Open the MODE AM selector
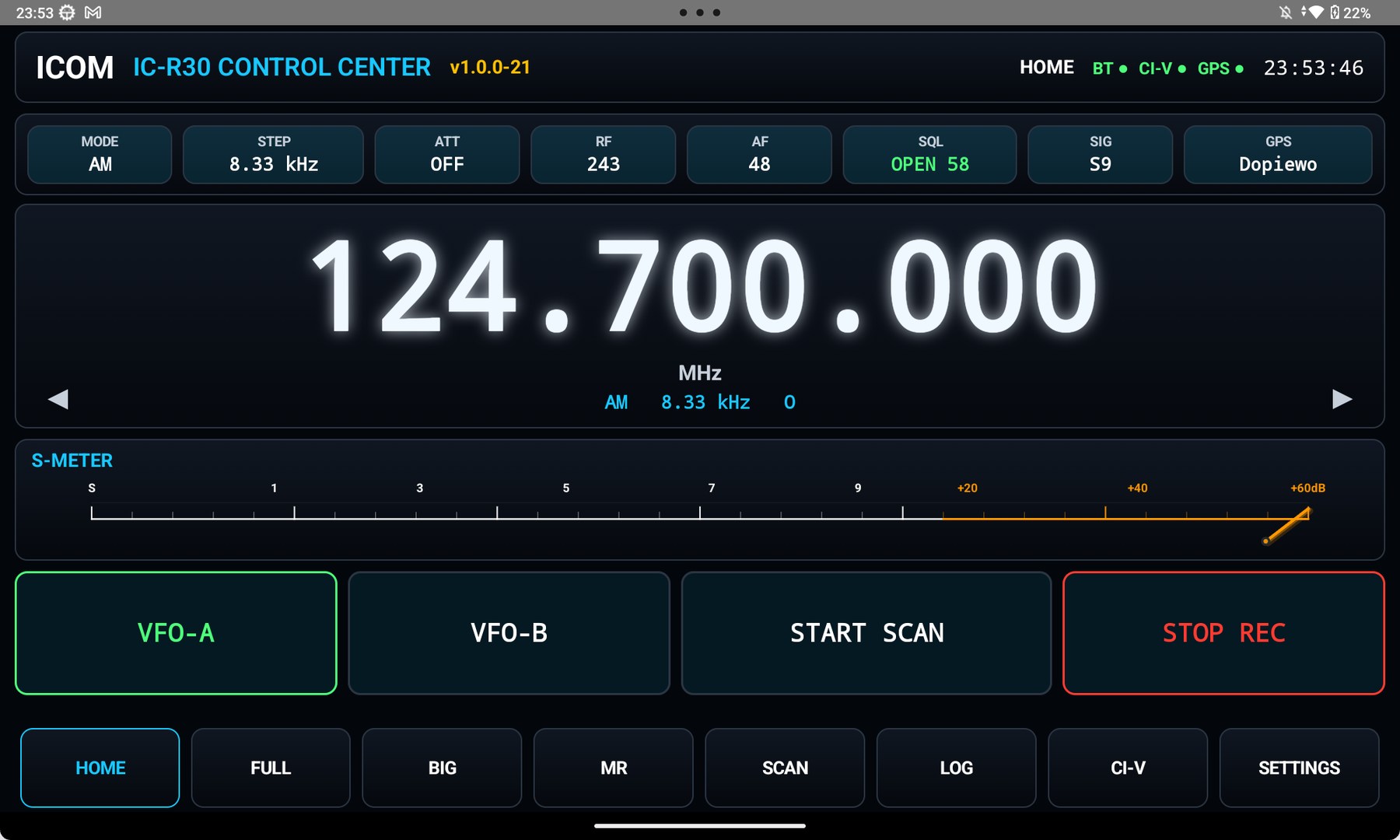This screenshot has height=840, width=1400. 100,154
